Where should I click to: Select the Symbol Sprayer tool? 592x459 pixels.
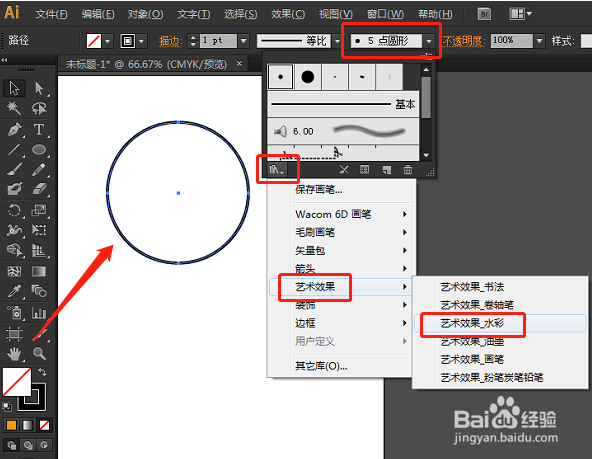coord(14,313)
